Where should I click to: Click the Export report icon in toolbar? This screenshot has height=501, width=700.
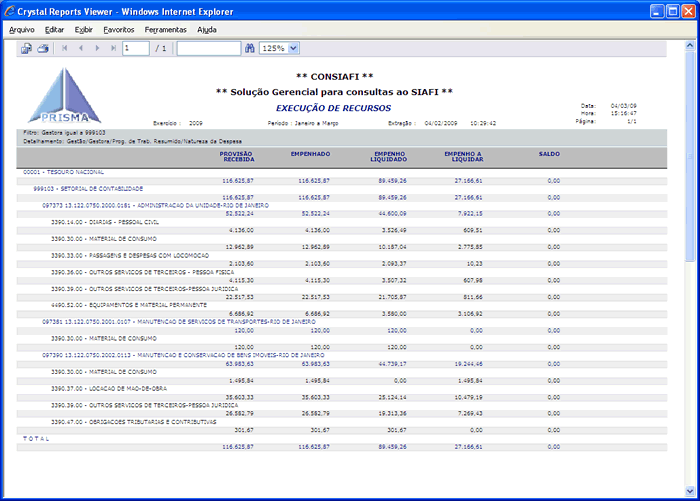pos(26,48)
